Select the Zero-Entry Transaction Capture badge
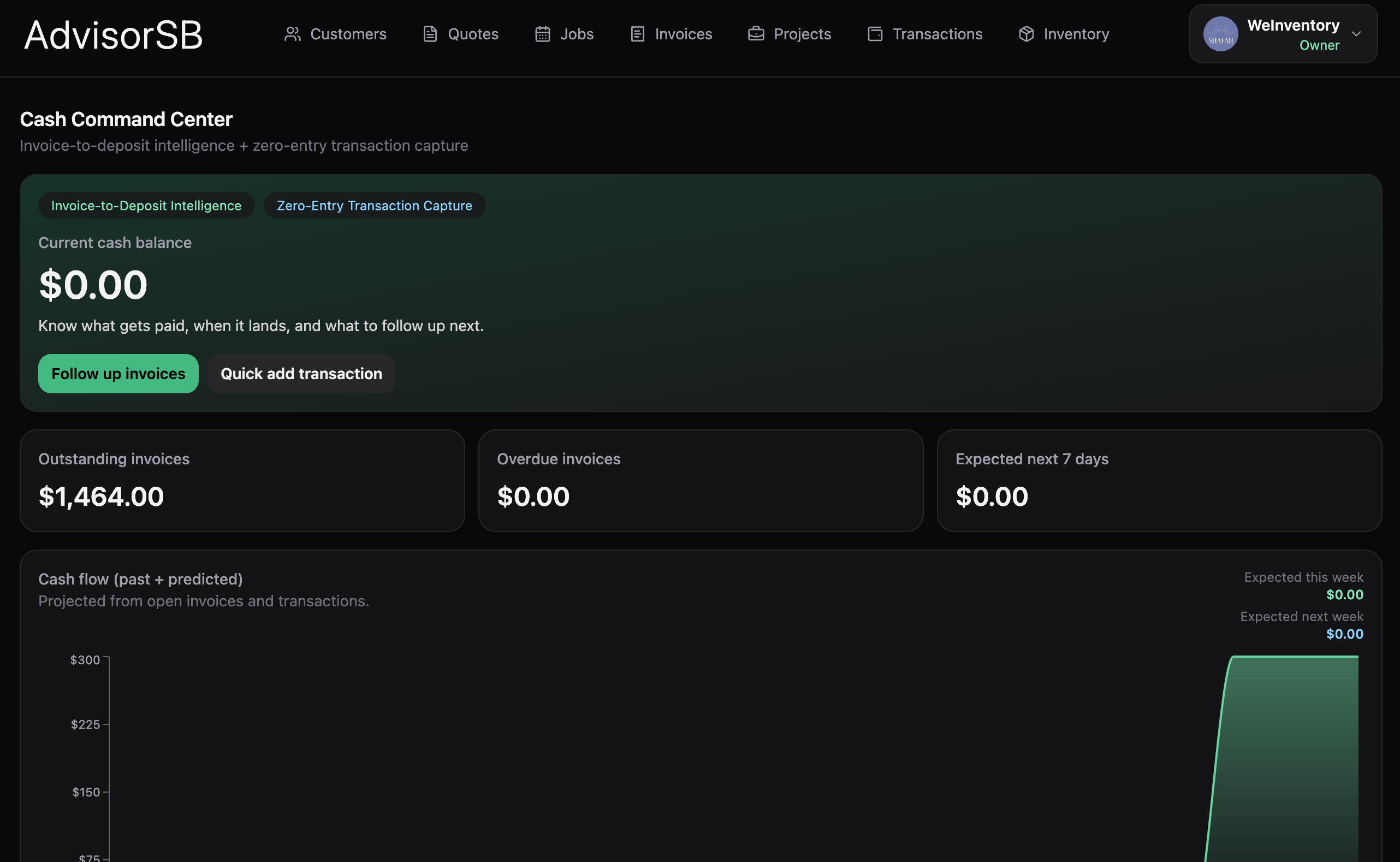The image size is (1400, 862). pyautogui.click(x=374, y=205)
